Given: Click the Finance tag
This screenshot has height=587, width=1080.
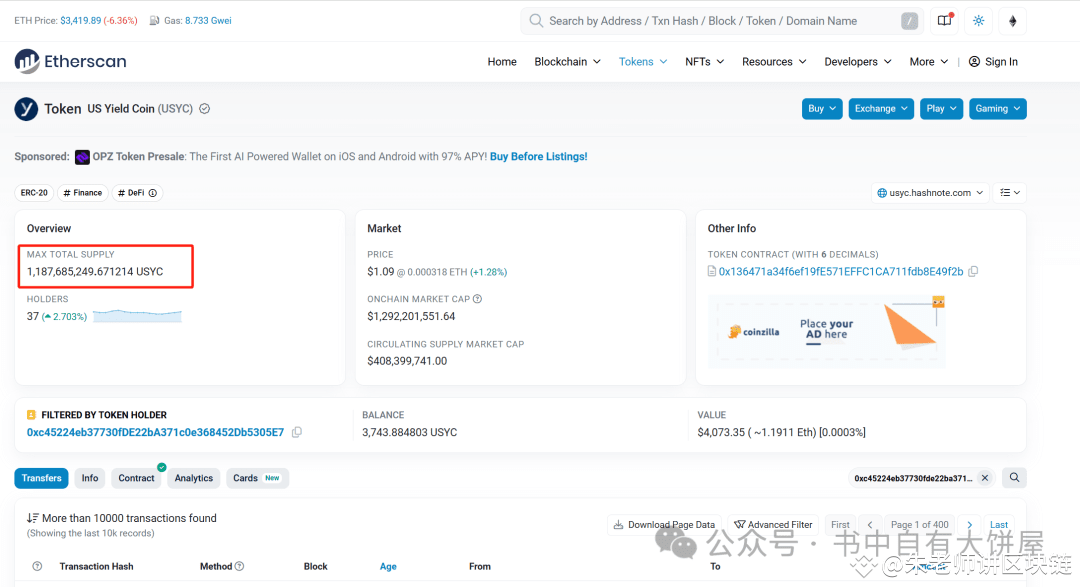Looking at the screenshot, I should (x=83, y=193).
